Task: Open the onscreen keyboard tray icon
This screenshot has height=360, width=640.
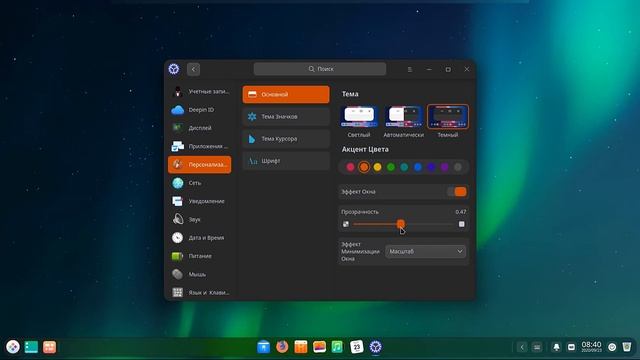Action: 537,347
